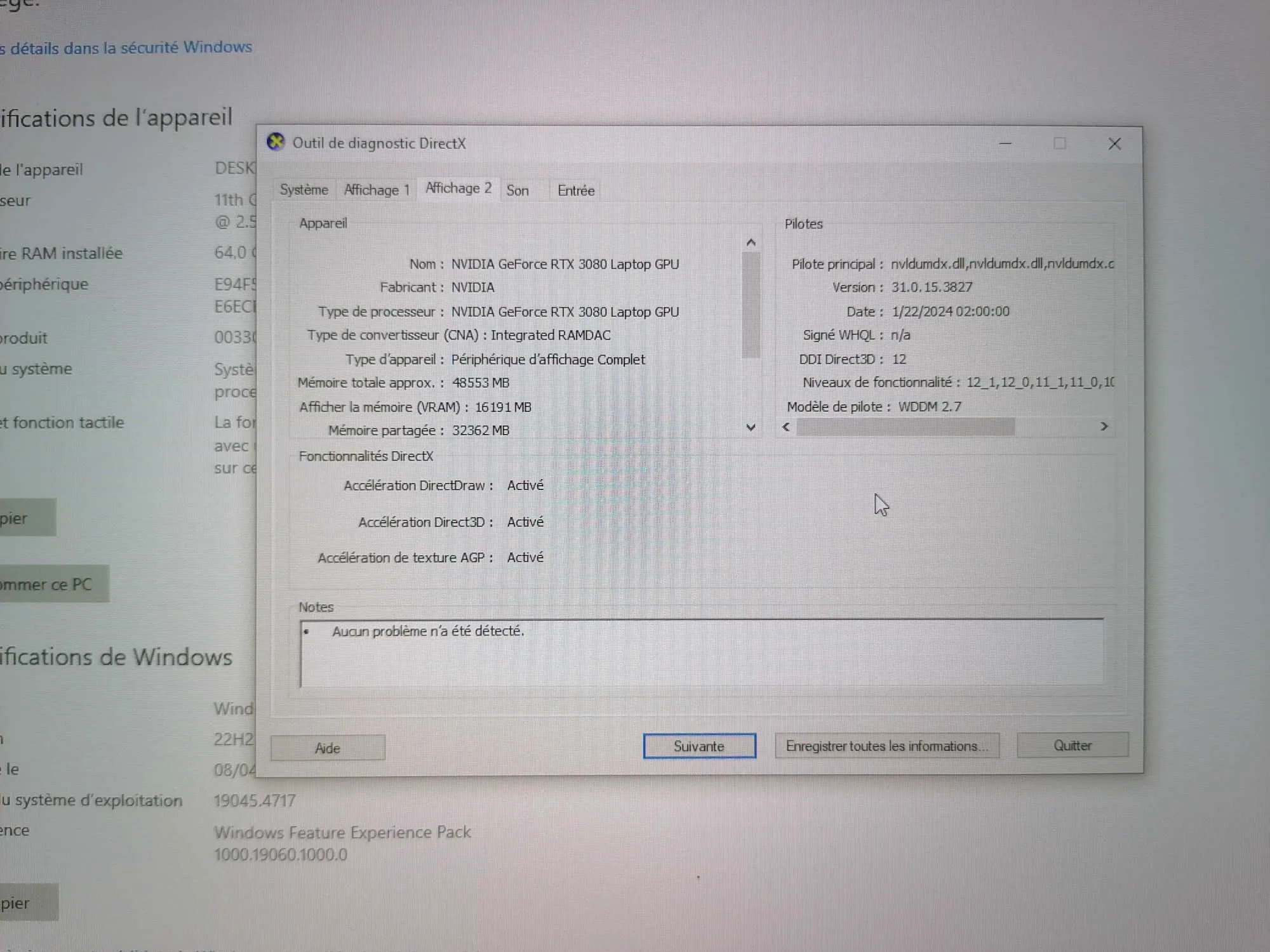Select the Affichage 2 tab
This screenshot has height=952, width=1270.
[458, 188]
